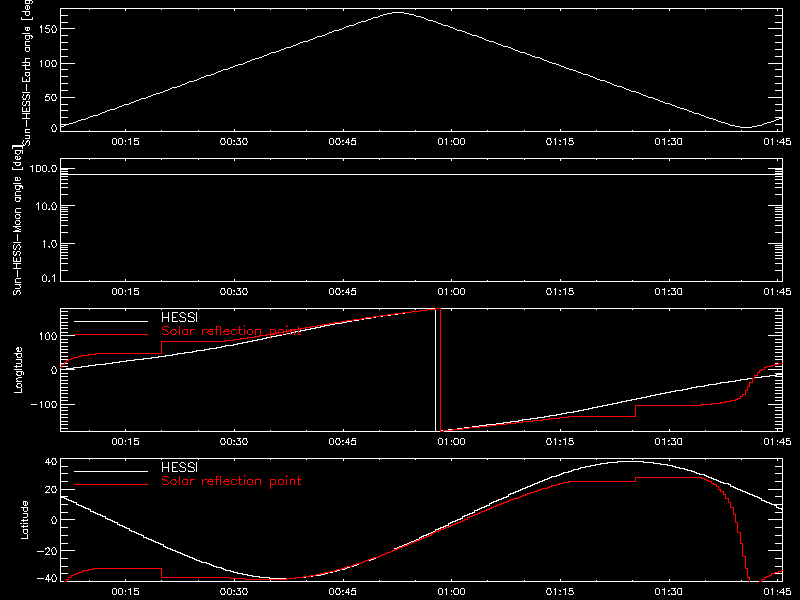Image resolution: width=800 pixels, height=600 pixels.
Task: Select HESSI legend text in Longitude panel
Action: (x=179, y=317)
